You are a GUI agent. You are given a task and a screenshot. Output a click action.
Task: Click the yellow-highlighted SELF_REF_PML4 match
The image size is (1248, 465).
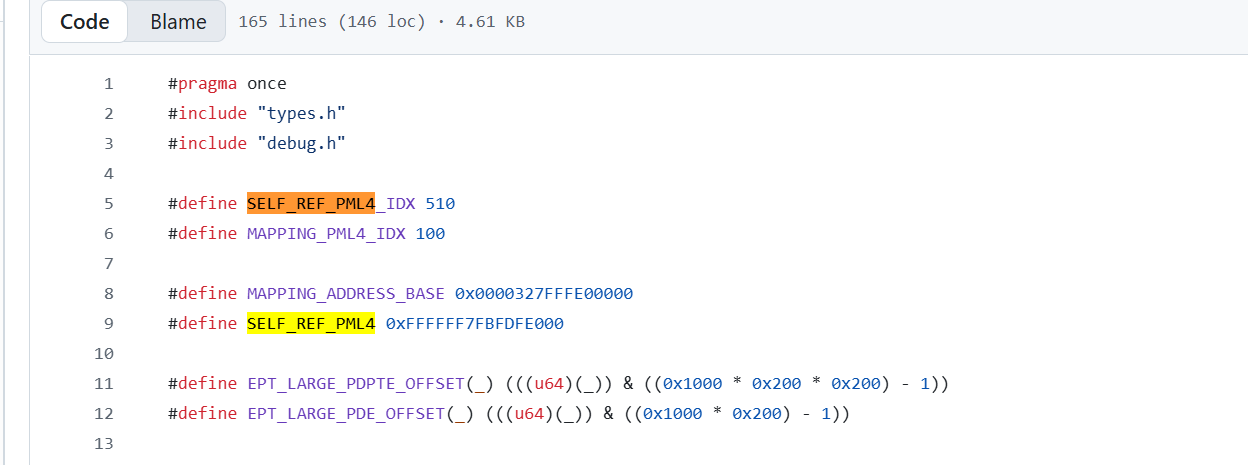point(311,324)
